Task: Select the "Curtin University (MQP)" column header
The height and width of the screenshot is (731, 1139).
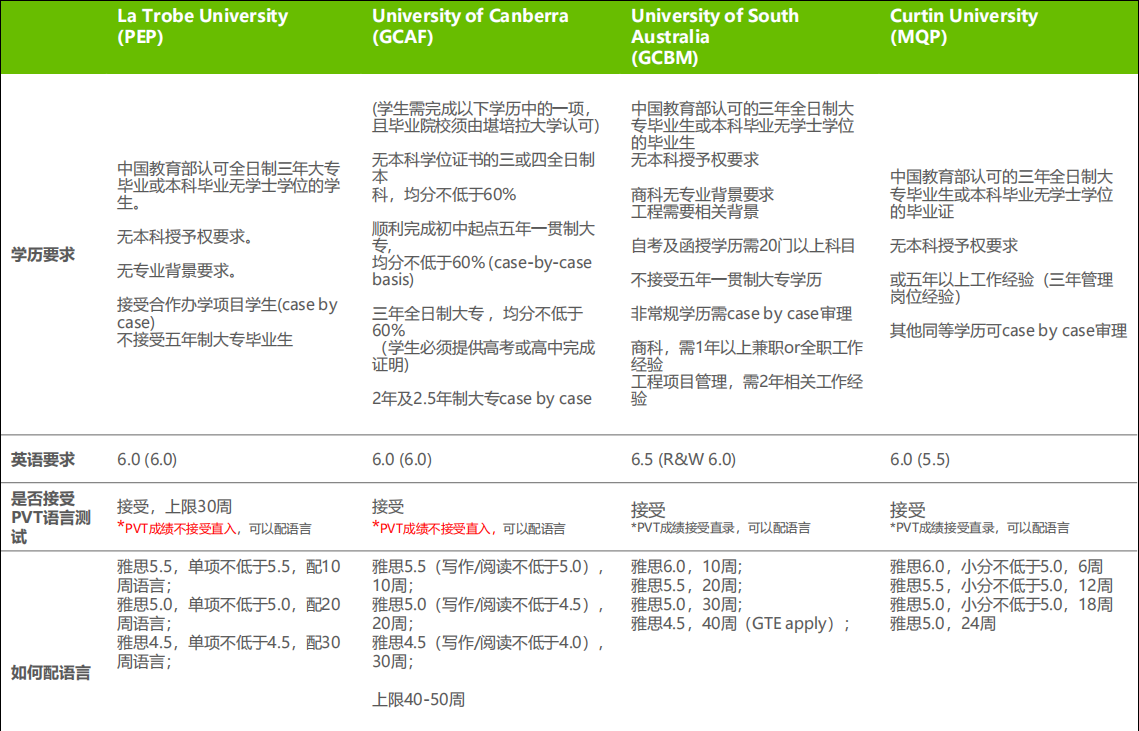Action: 964,26
